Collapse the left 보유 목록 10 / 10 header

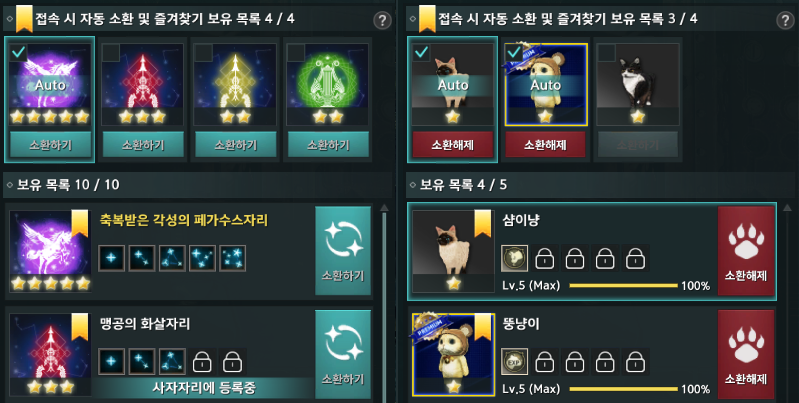pos(10,184)
